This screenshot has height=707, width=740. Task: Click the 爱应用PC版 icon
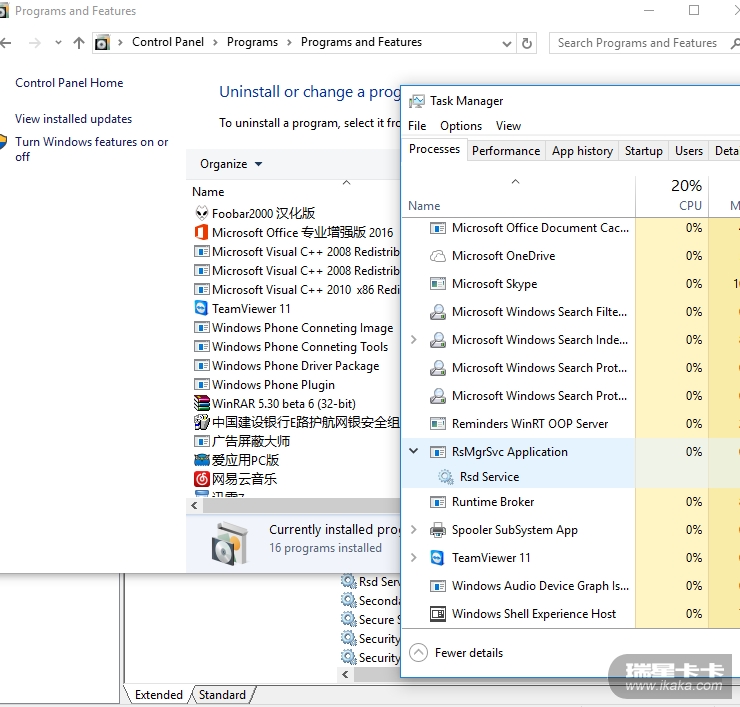point(202,460)
